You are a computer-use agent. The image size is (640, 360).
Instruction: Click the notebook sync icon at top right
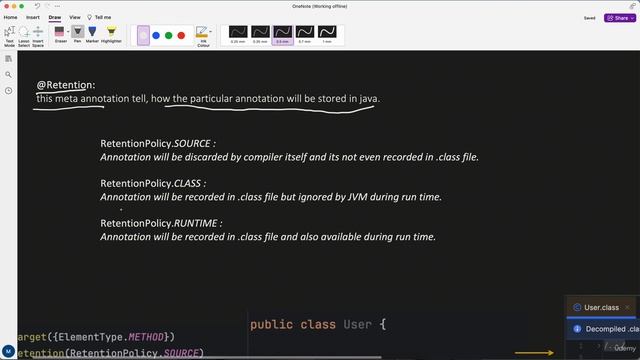[632, 6]
